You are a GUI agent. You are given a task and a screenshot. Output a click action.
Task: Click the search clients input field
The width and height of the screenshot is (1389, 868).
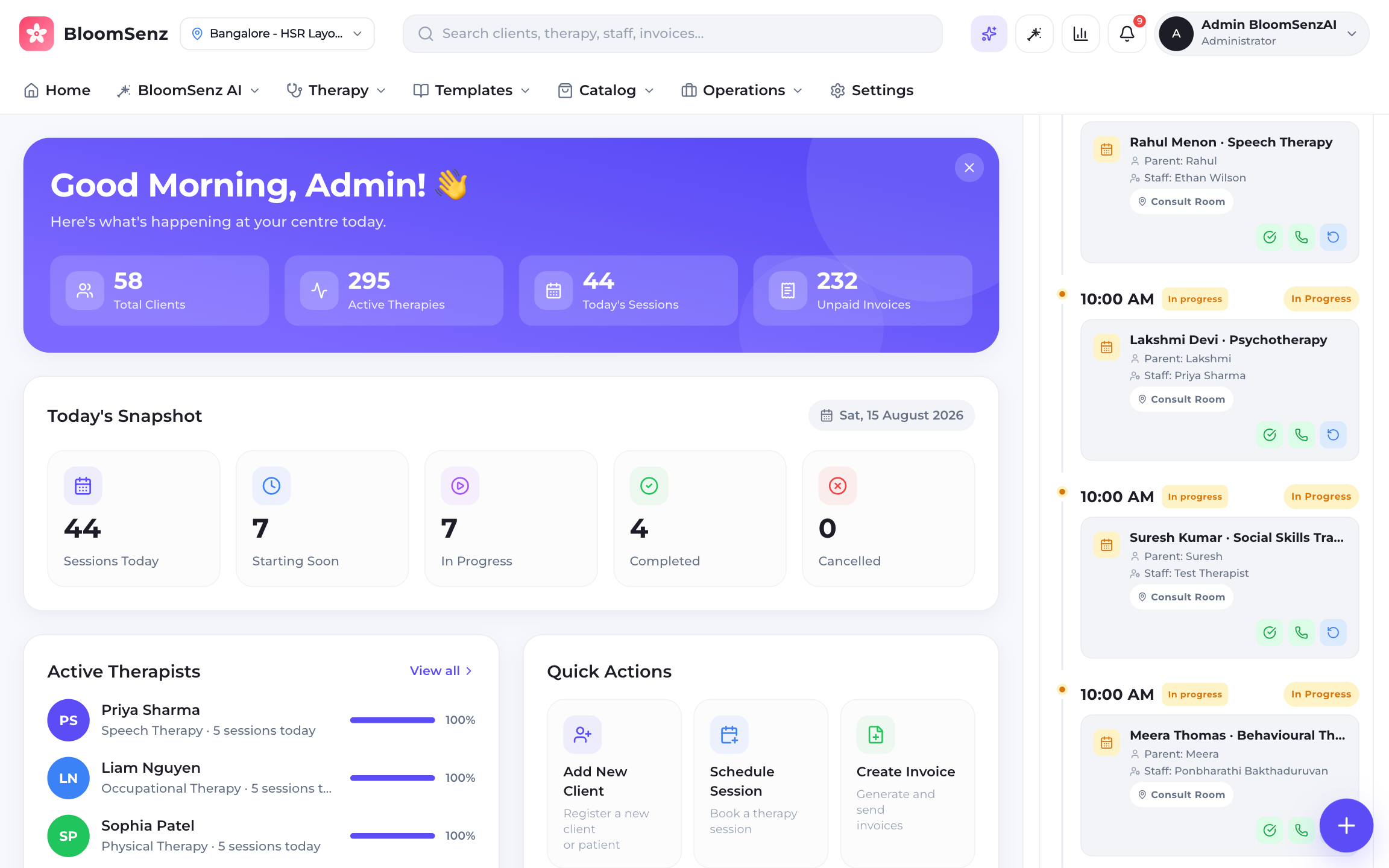[x=672, y=34]
